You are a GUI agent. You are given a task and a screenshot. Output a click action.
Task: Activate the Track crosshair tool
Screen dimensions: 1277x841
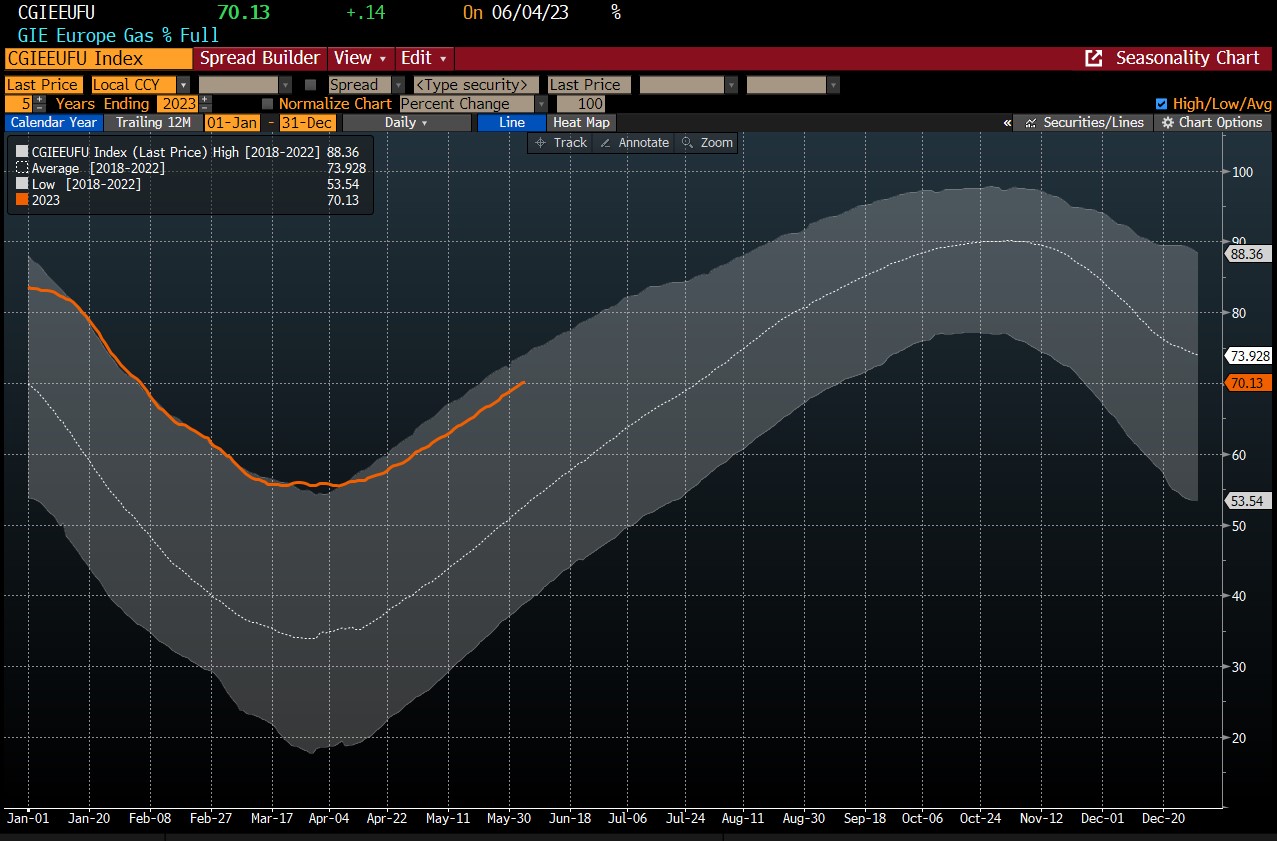pos(561,143)
